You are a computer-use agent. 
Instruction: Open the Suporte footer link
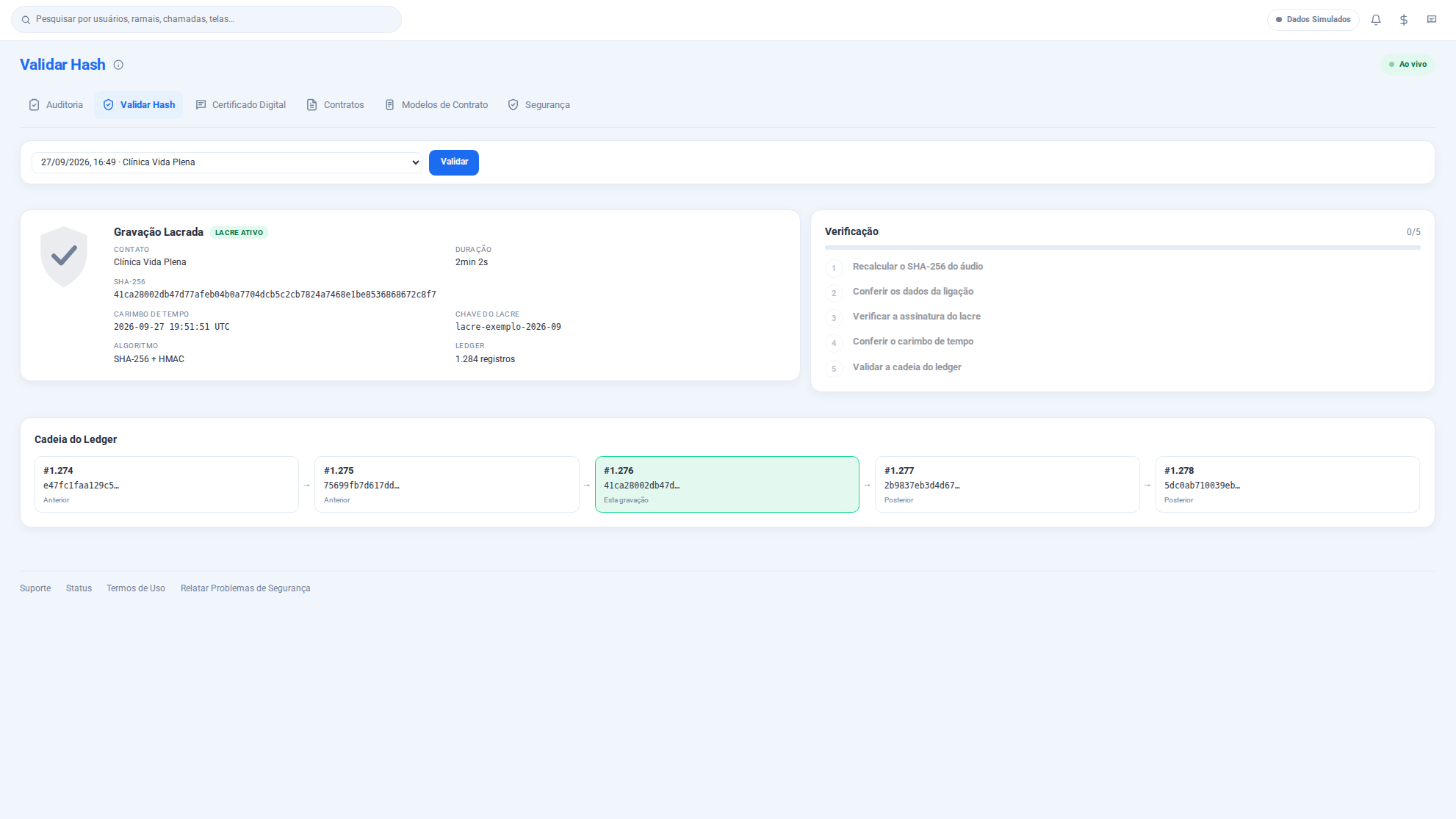tap(35, 588)
